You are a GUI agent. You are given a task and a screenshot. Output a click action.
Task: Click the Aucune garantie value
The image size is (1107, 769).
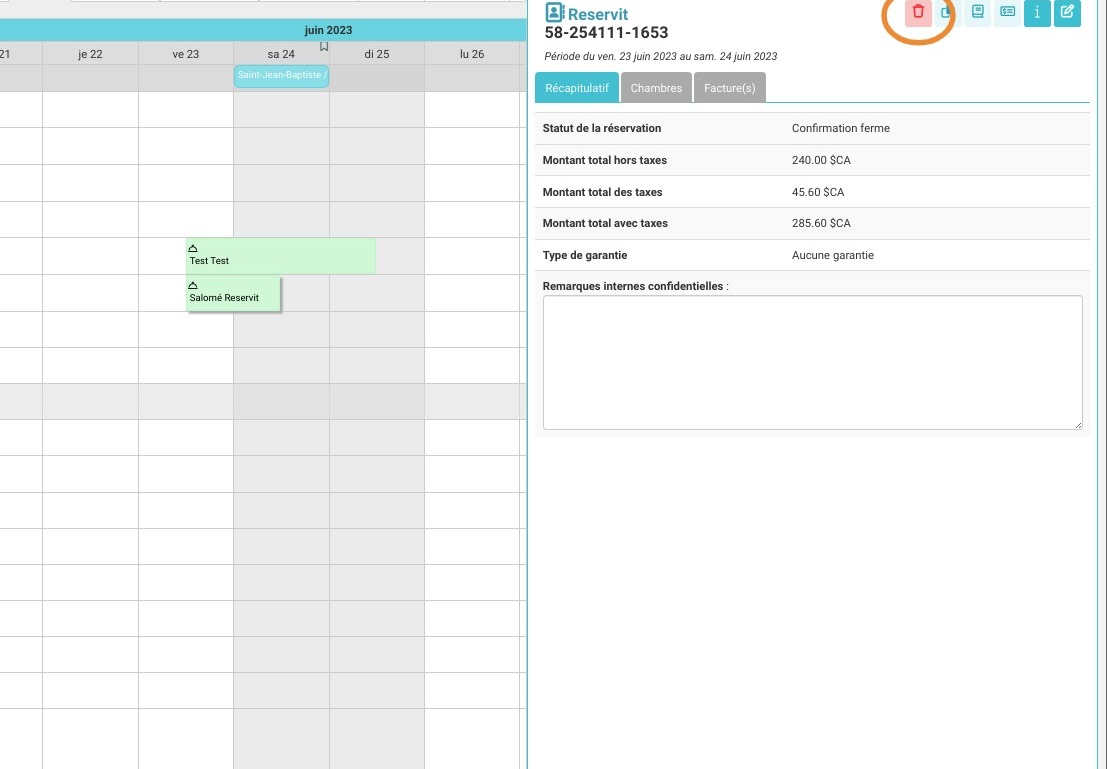[832, 255]
